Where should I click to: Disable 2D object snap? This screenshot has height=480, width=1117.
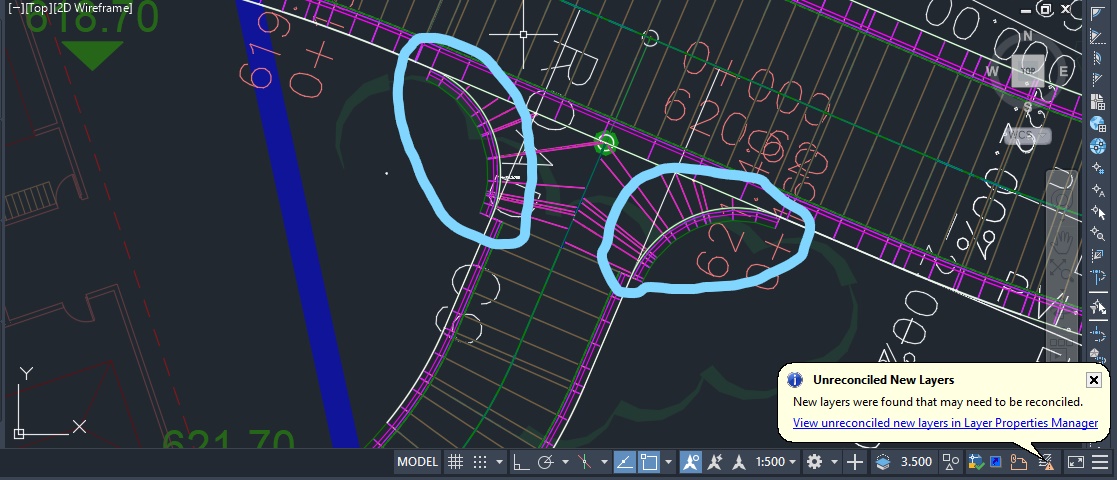pos(649,462)
